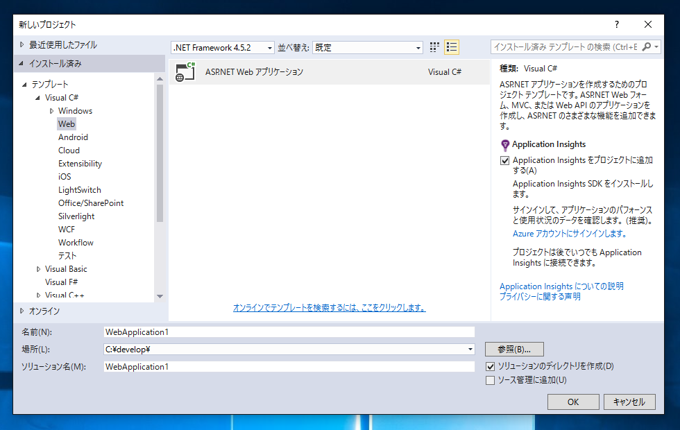680x430 pixels.
Task: Switch to medium icons list view
Action: (x=451, y=47)
